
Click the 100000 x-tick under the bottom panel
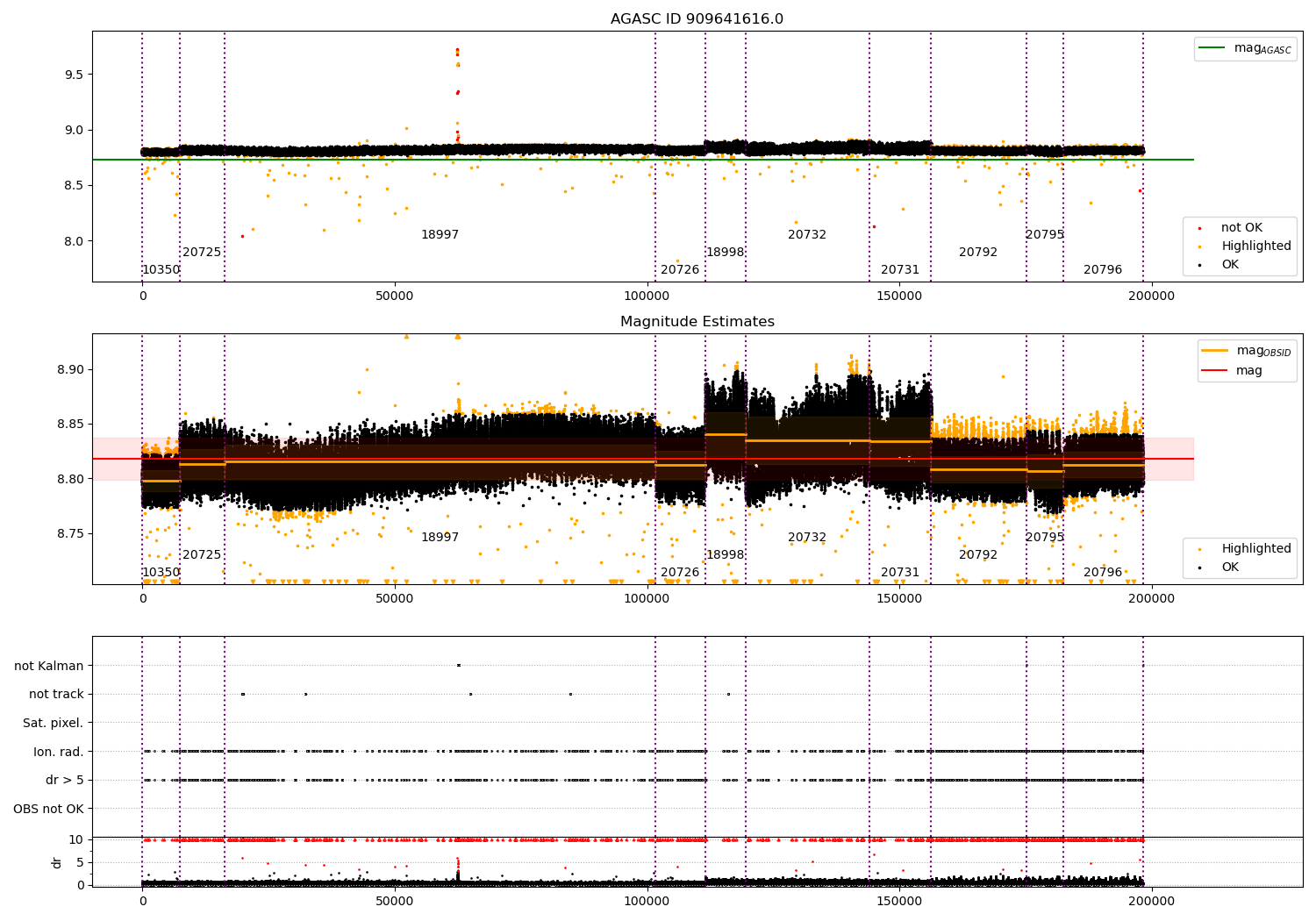pyautogui.click(x=647, y=902)
